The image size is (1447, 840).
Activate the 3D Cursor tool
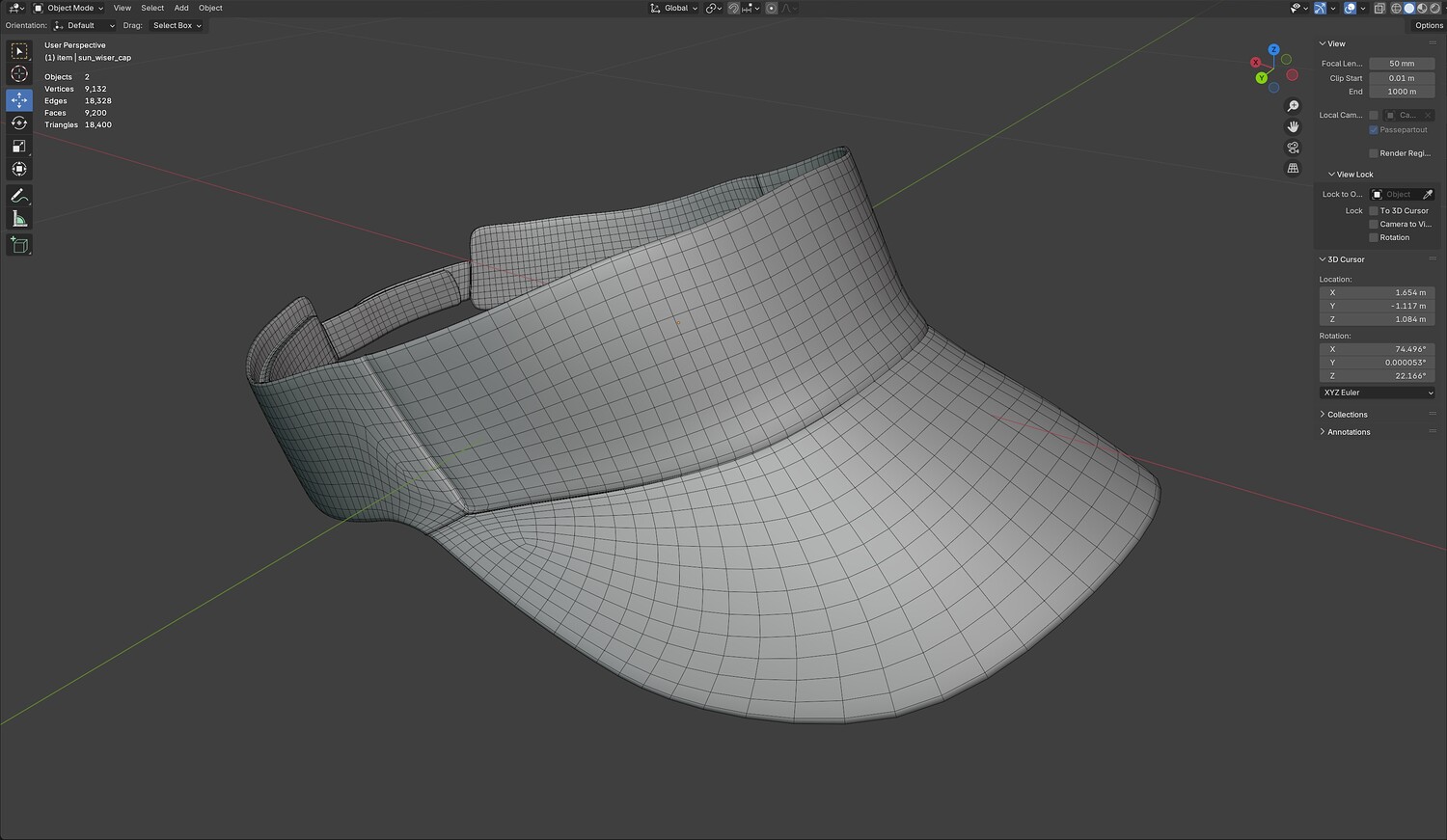click(x=19, y=74)
